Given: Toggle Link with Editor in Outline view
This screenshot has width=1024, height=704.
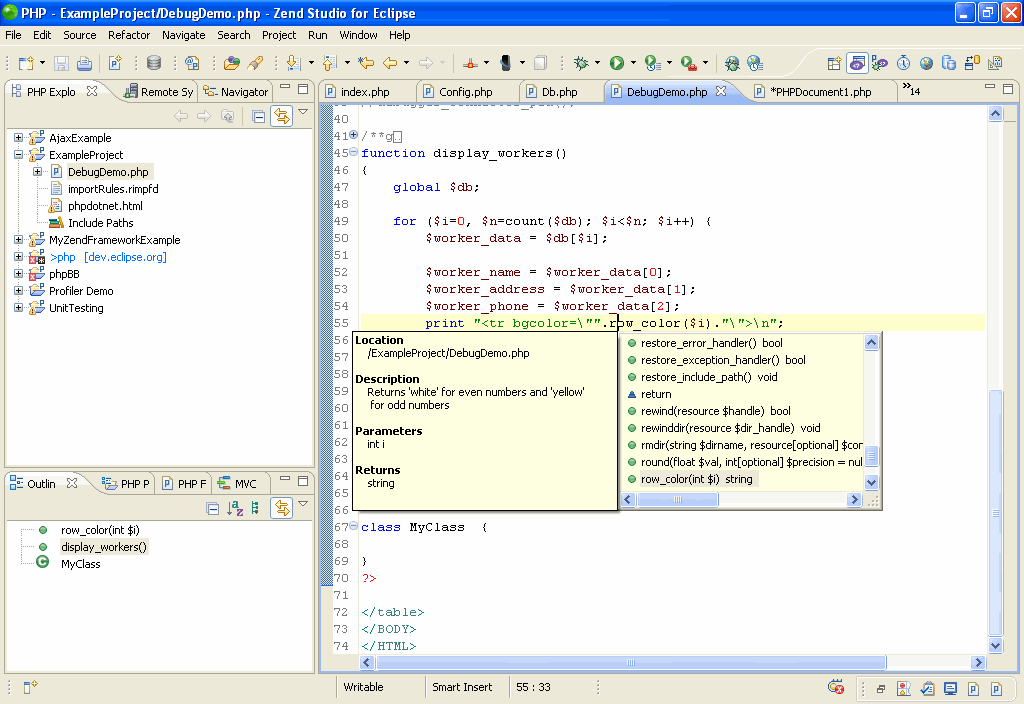Looking at the screenshot, I should 281,508.
